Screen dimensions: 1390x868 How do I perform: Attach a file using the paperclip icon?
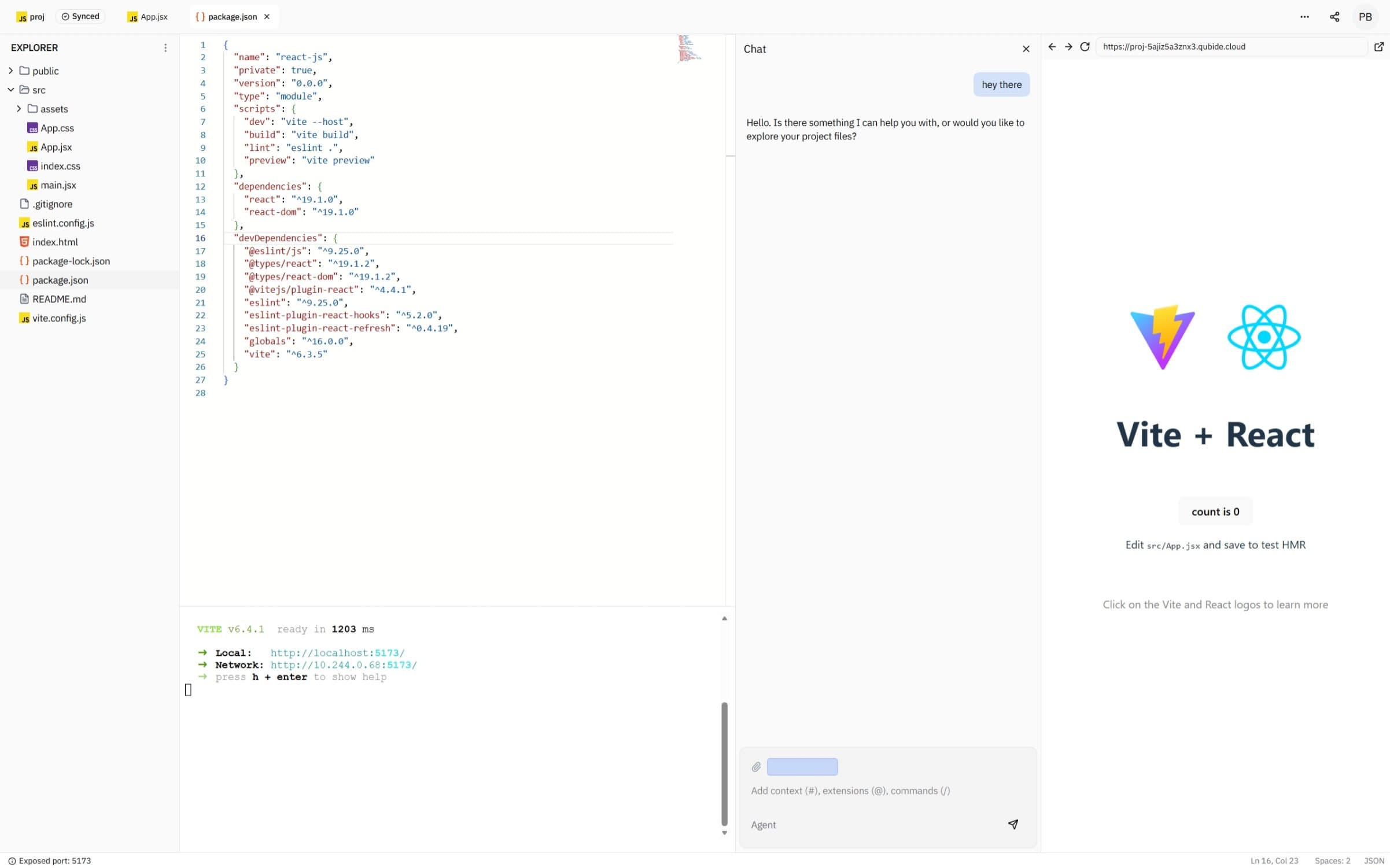[755, 767]
